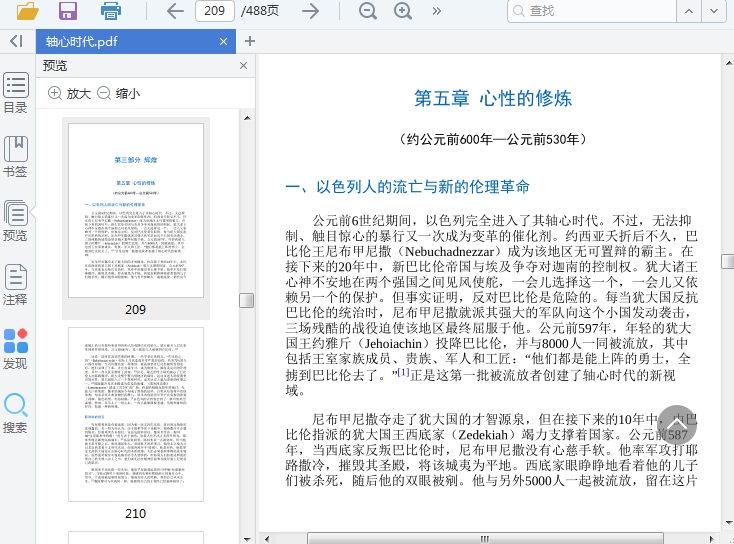Viewport: 734px width, 544px height.
Task: Open a new tab with plus button
Action: 250,41
